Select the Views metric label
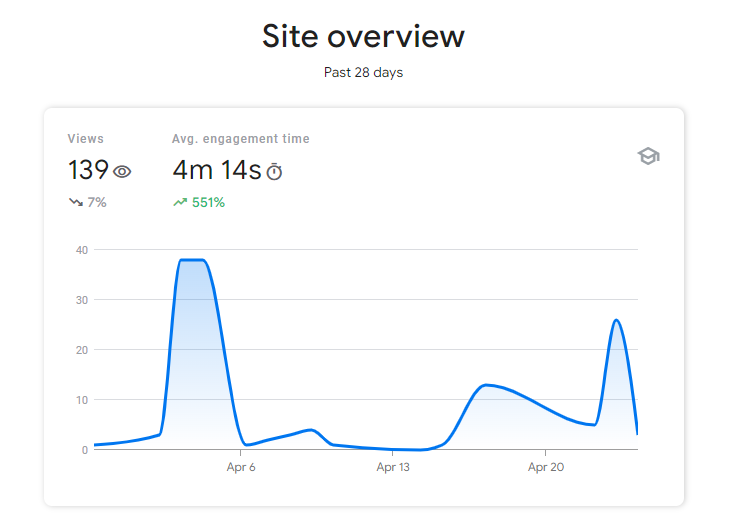 coord(85,139)
